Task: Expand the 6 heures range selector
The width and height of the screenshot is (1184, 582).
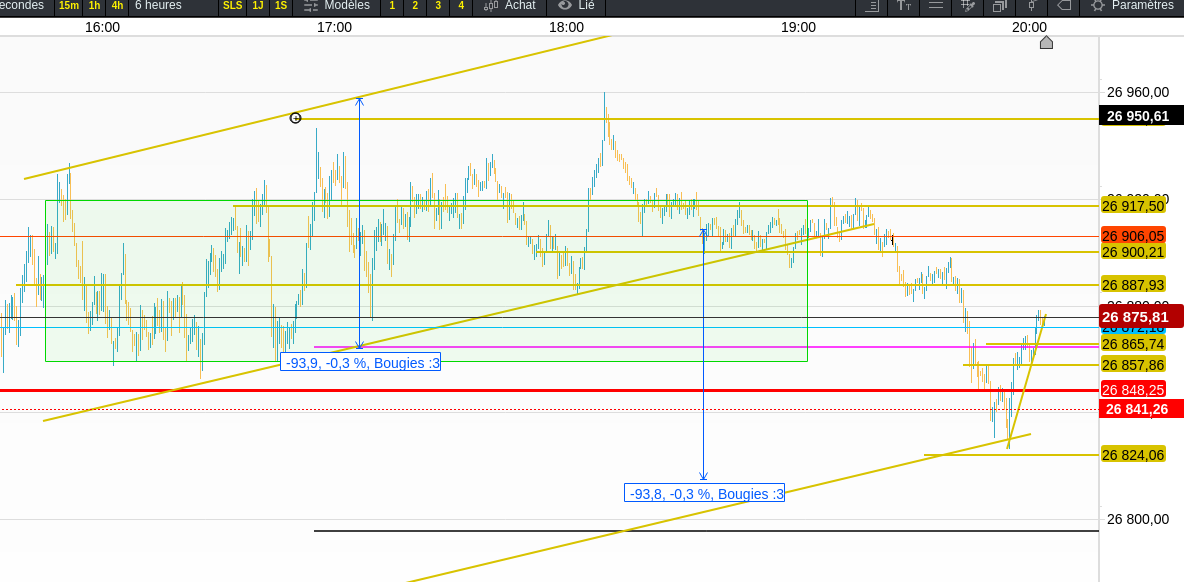Action: [158, 6]
